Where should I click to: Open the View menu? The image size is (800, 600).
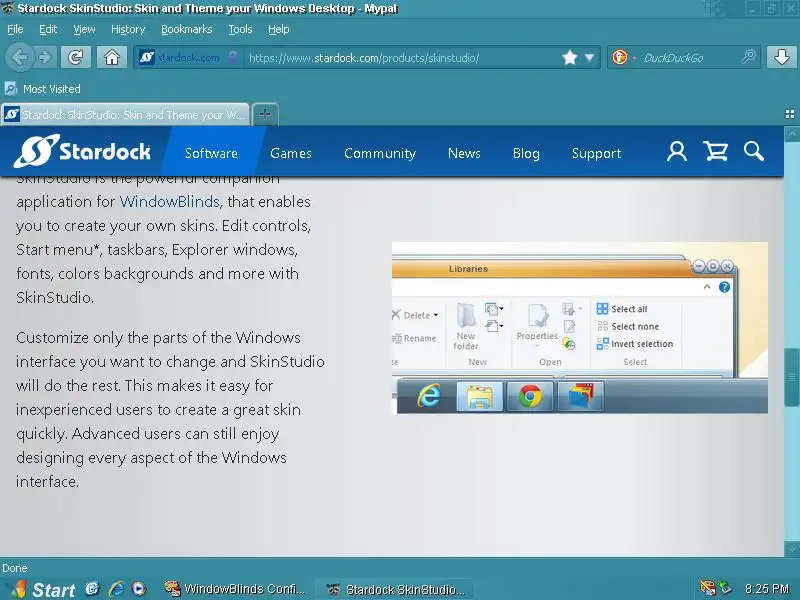(84, 29)
